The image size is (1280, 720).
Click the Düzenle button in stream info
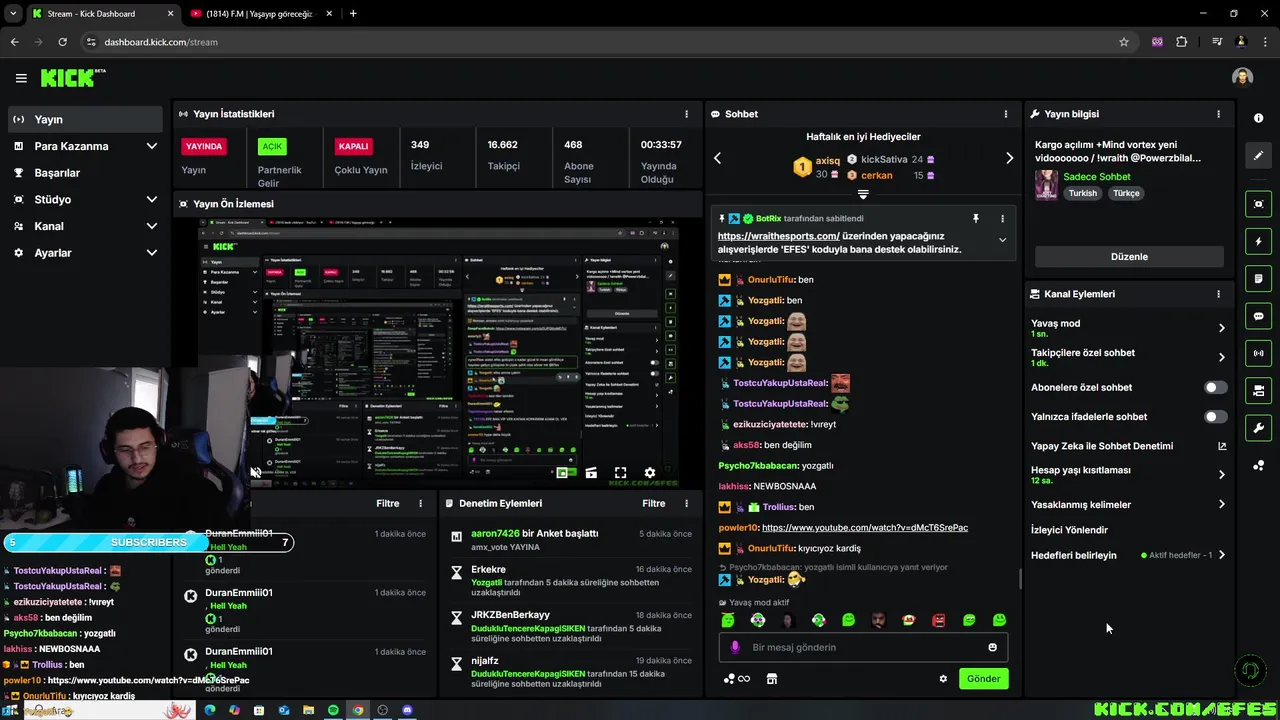click(1129, 257)
